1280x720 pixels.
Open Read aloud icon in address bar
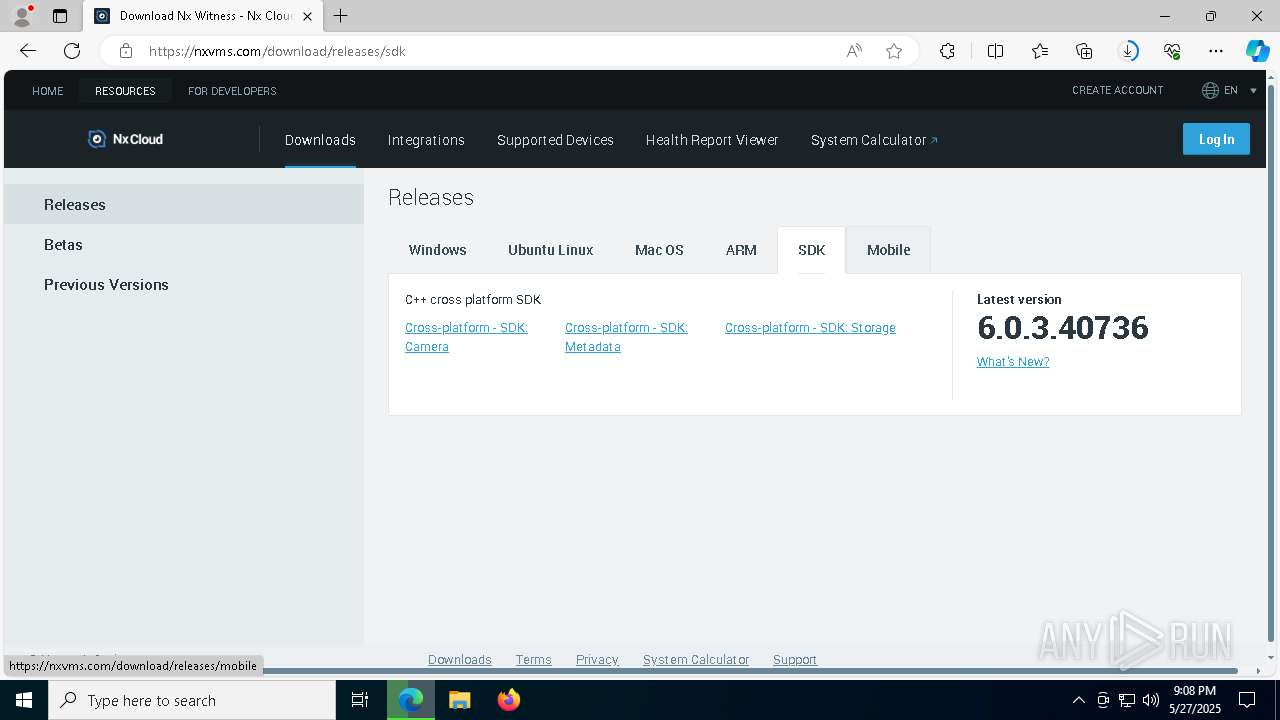click(x=854, y=51)
